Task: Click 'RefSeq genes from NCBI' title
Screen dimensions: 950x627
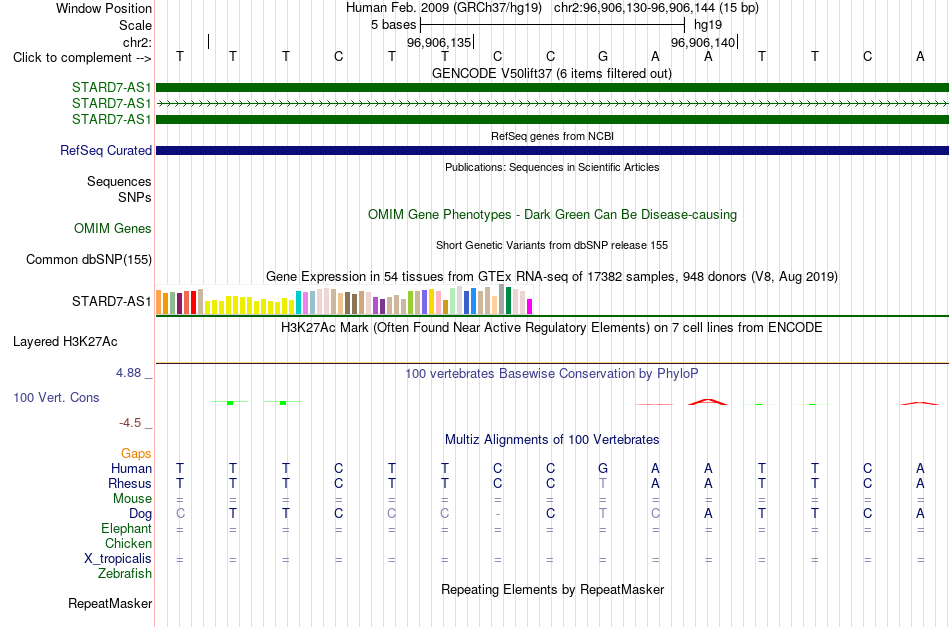Action: [x=552, y=136]
